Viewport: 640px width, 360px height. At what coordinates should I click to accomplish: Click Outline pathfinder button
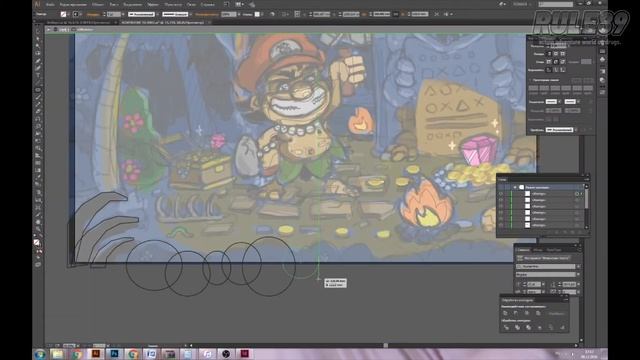point(551,327)
